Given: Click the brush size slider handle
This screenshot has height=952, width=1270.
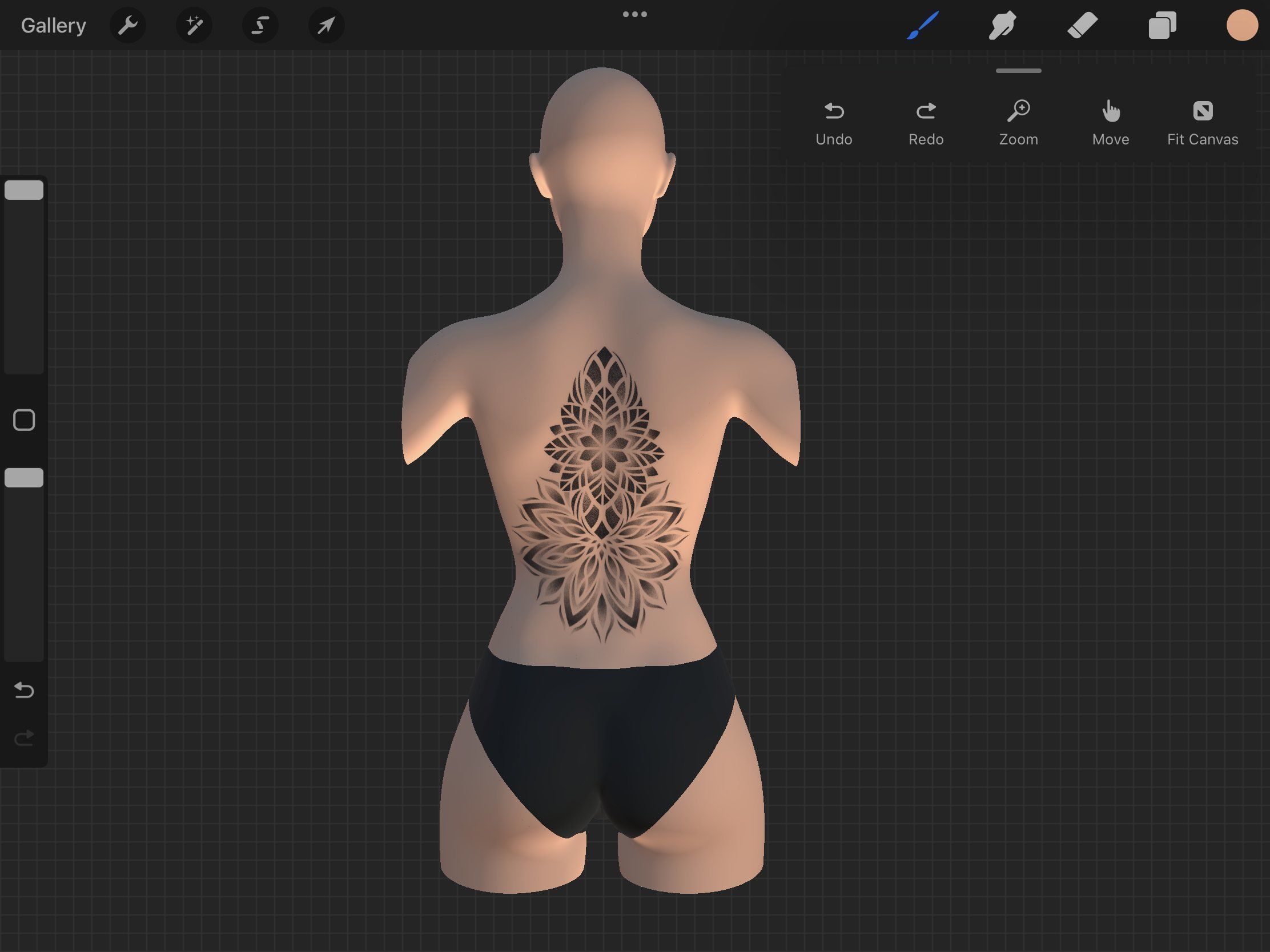Looking at the screenshot, I should coord(24,190).
